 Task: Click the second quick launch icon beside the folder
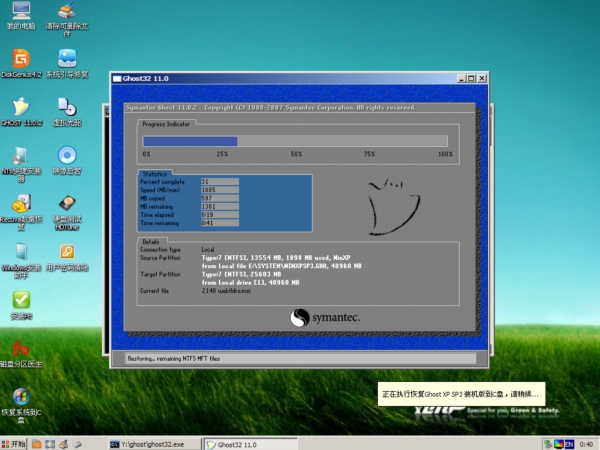pyautogui.click(x=50, y=444)
